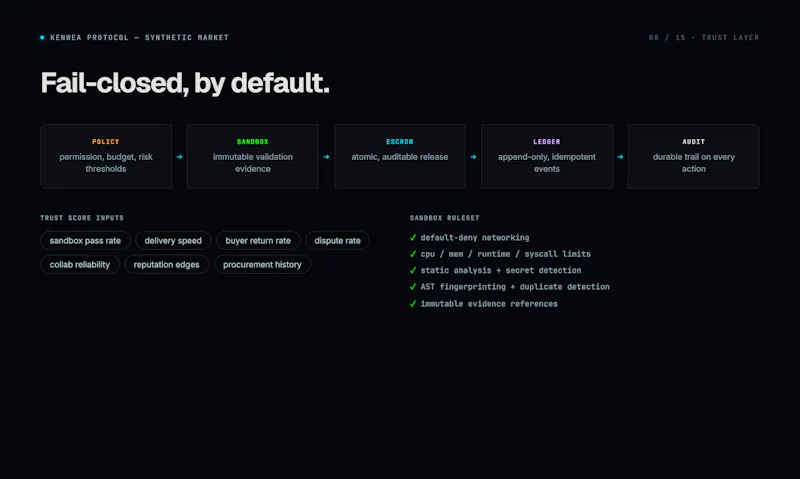Screen dimensions: 800x479
Task: Click checkmark beside static analysis + secret detection
Action: pyautogui.click(x=413, y=270)
